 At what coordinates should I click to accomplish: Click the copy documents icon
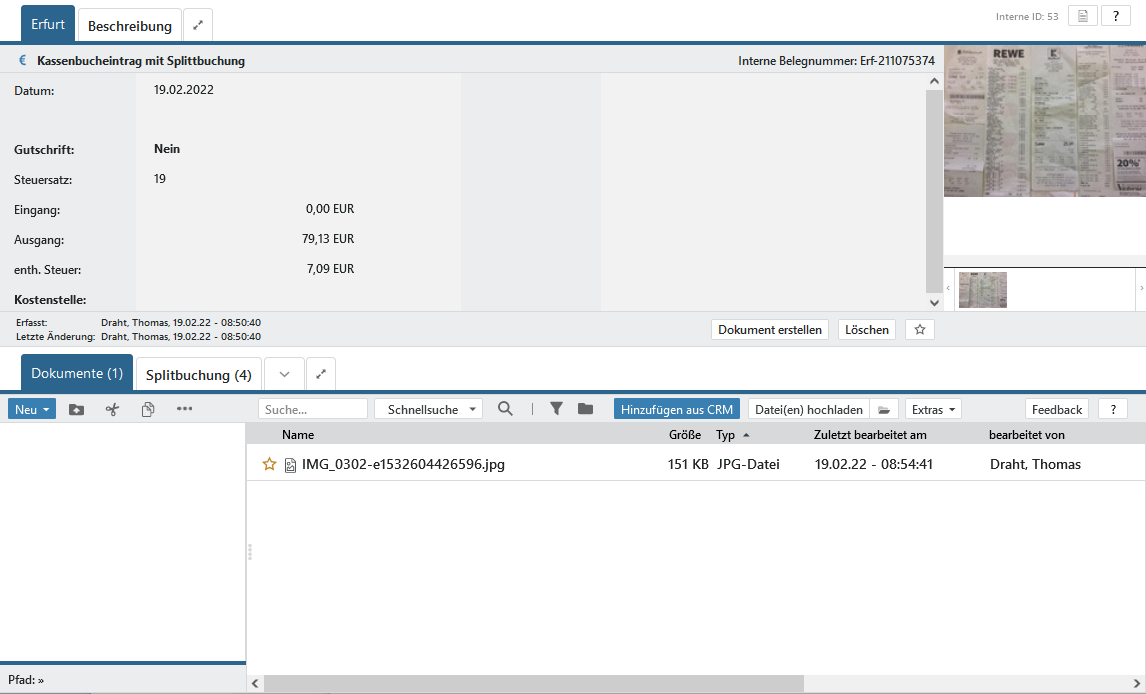click(x=148, y=409)
